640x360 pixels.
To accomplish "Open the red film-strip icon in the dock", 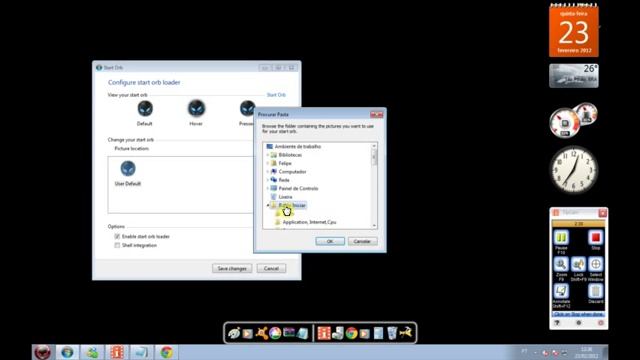I will click(x=324, y=333).
